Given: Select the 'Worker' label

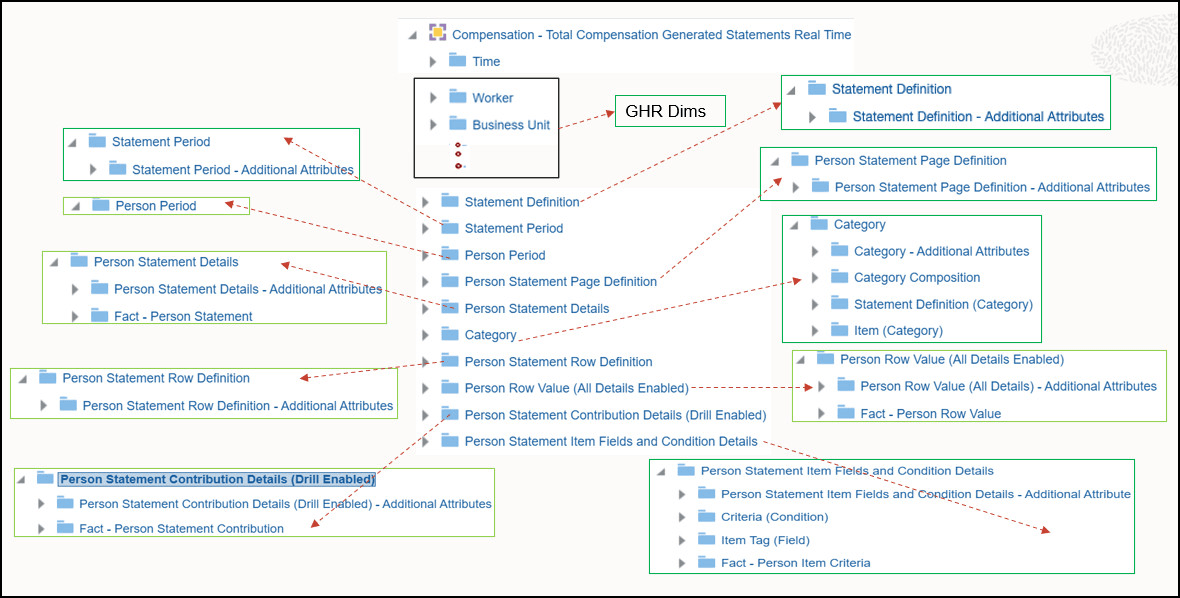Looking at the screenshot, I should pos(493,98).
